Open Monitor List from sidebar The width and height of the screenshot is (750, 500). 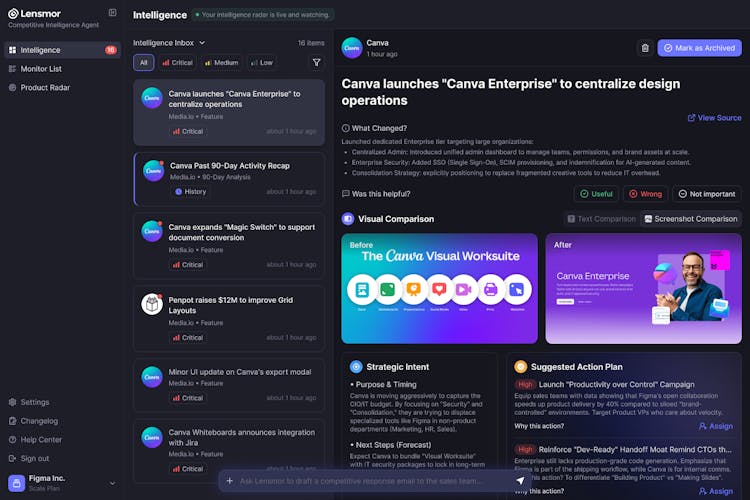(x=41, y=69)
